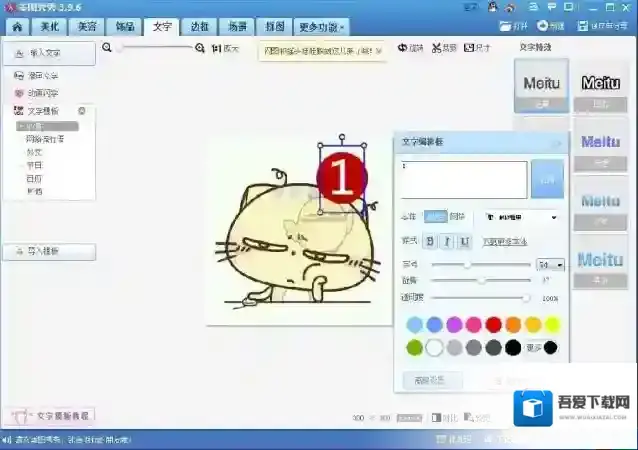Pick the green color swatch
This screenshot has width=638, height=450.
pos(415,348)
